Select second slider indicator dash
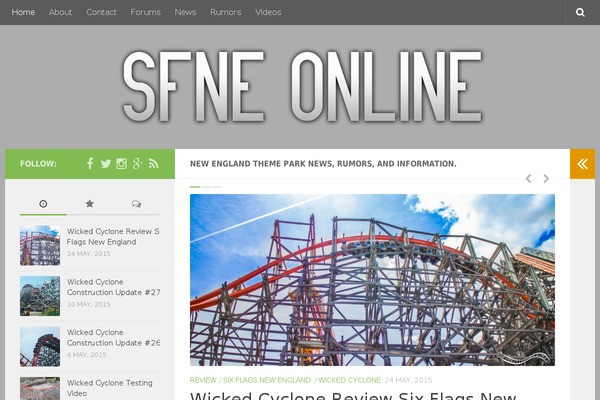 pos(206,187)
